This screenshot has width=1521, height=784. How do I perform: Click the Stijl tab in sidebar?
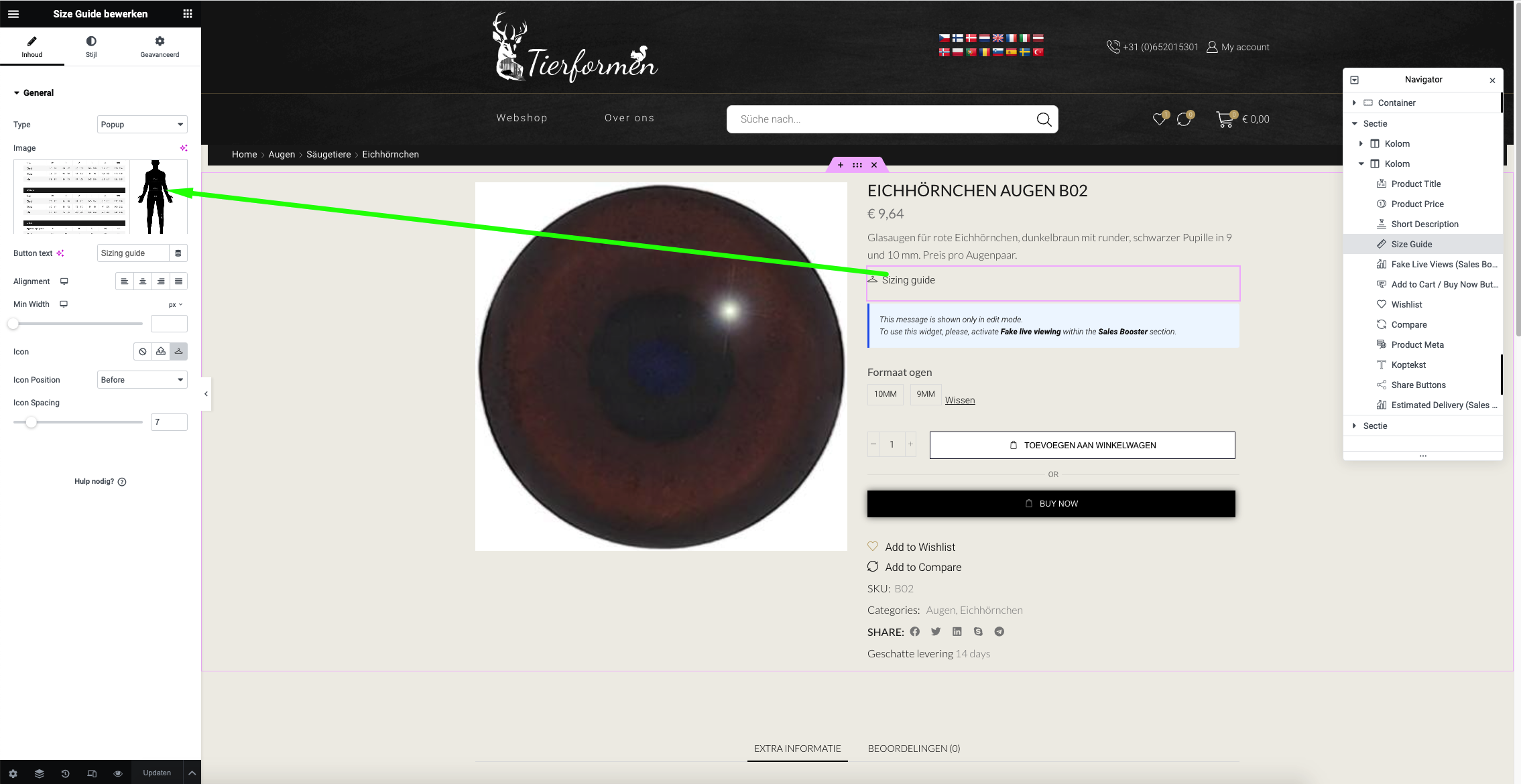coord(91,47)
